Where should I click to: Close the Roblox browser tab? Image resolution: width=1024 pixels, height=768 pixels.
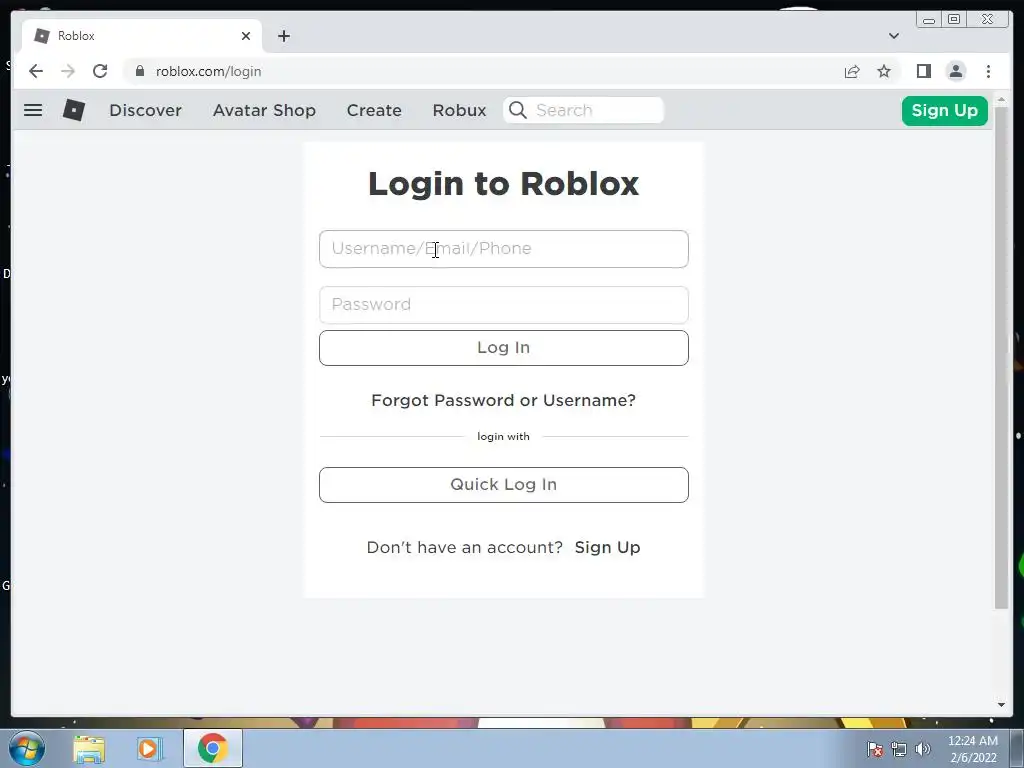(246, 36)
